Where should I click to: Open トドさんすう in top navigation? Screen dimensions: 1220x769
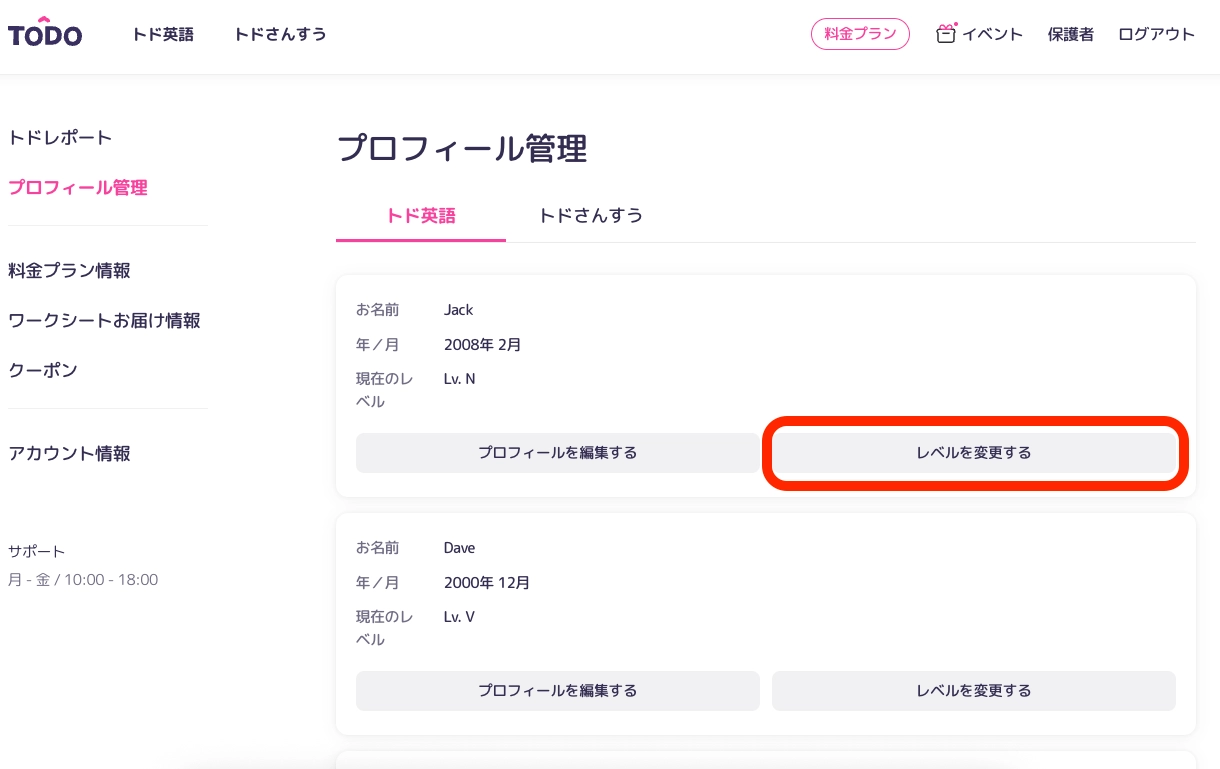(x=280, y=34)
